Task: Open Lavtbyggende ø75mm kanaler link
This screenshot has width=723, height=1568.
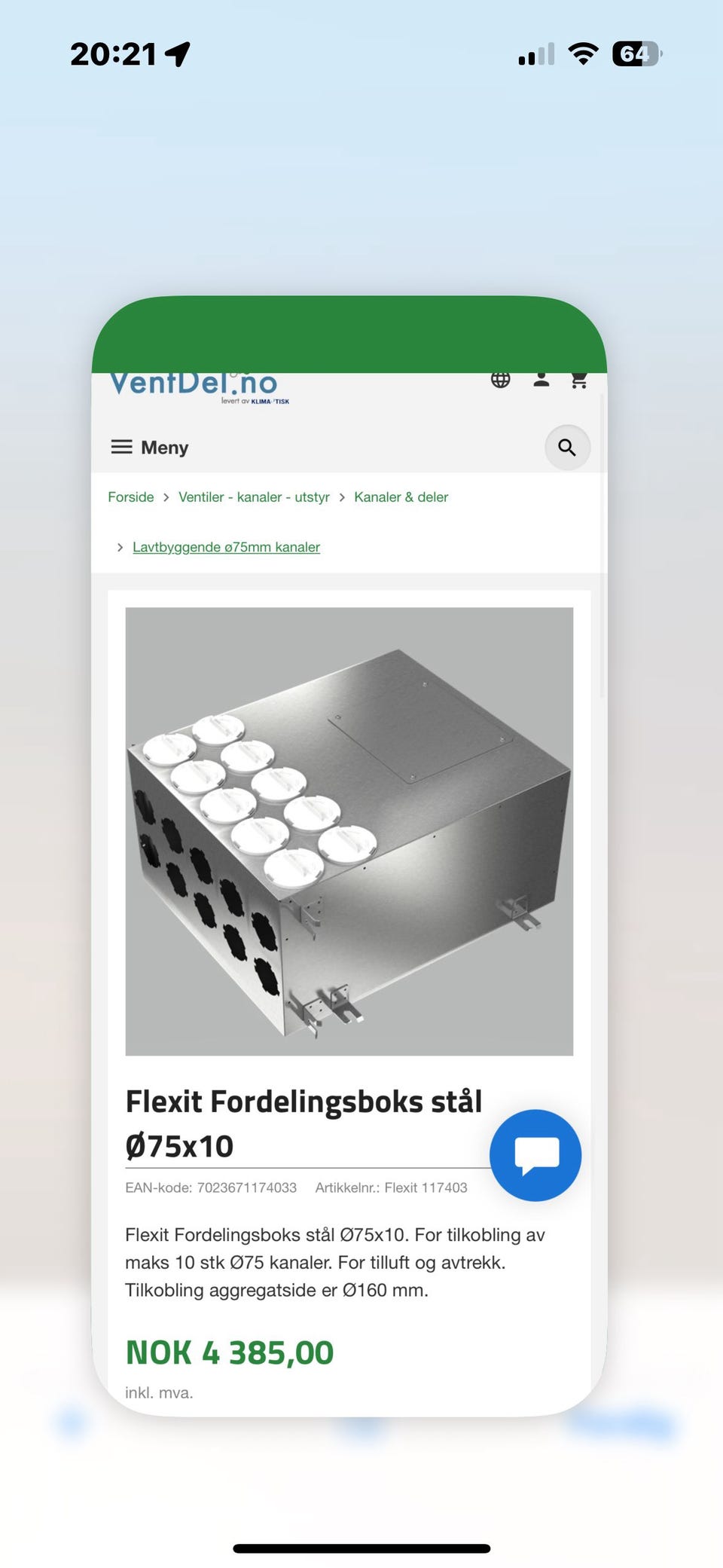Action: pyautogui.click(x=226, y=547)
